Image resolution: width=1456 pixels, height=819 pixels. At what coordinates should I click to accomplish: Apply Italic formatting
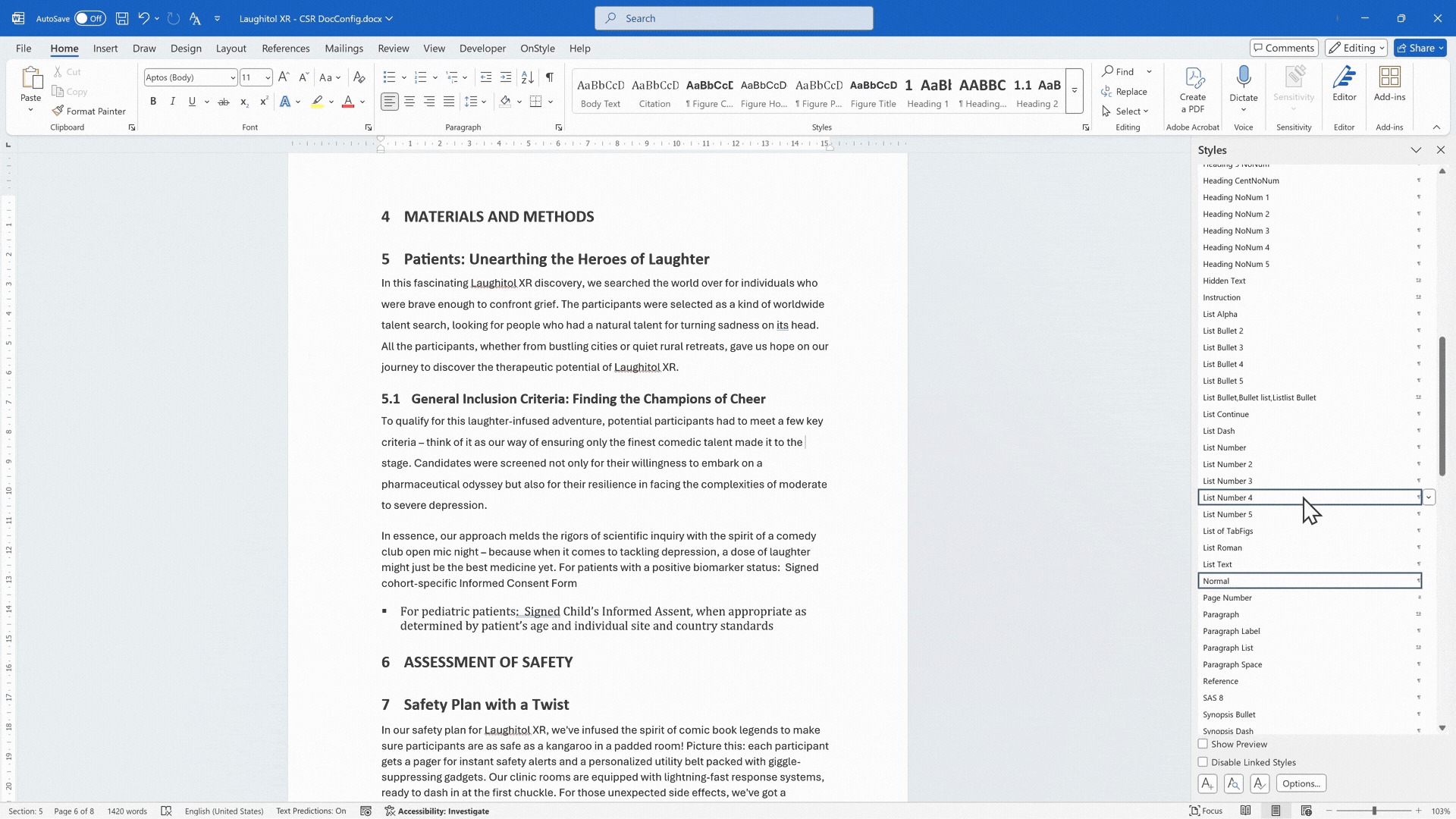tap(173, 102)
